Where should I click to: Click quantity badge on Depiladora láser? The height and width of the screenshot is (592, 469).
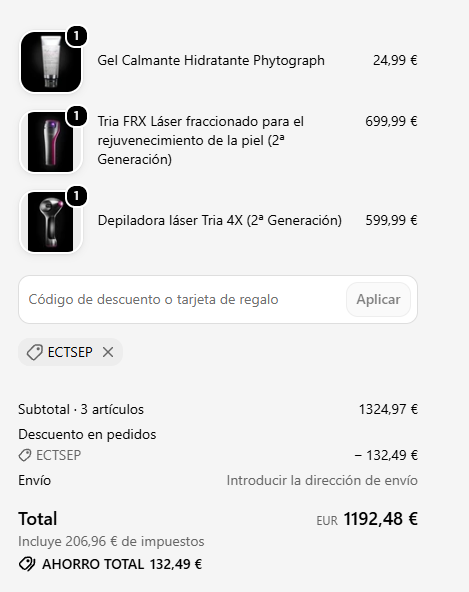pos(77,196)
